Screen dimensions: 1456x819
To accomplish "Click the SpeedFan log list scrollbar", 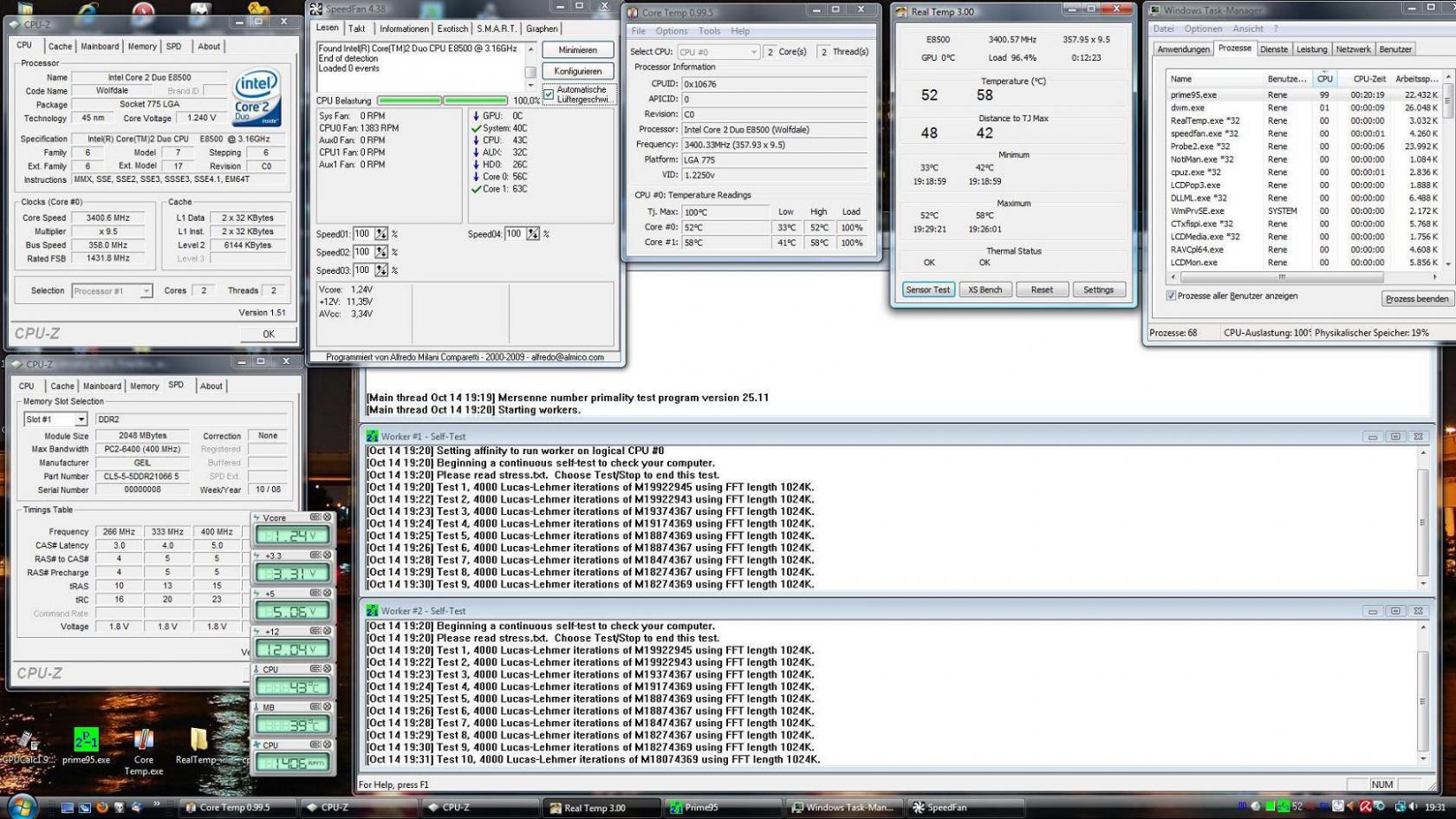I will click(x=530, y=66).
